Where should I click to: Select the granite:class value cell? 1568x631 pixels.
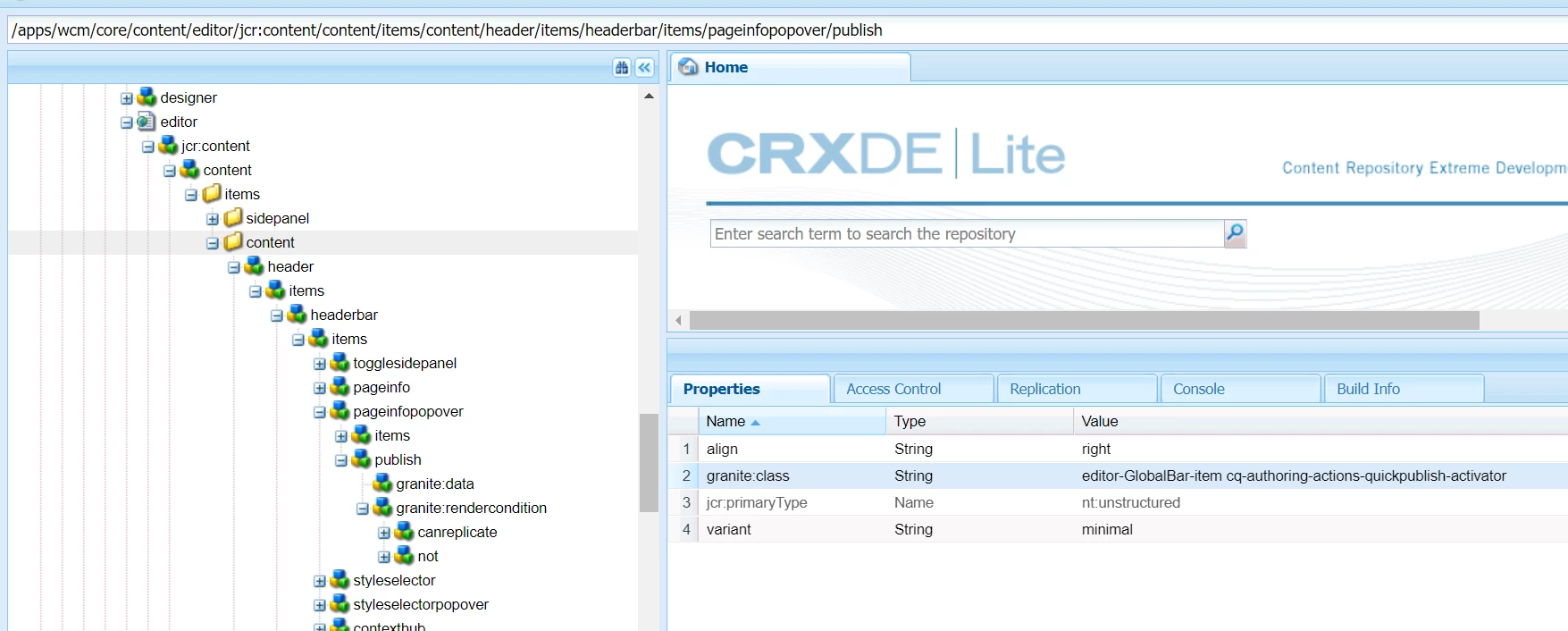pyautogui.click(x=1321, y=475)
